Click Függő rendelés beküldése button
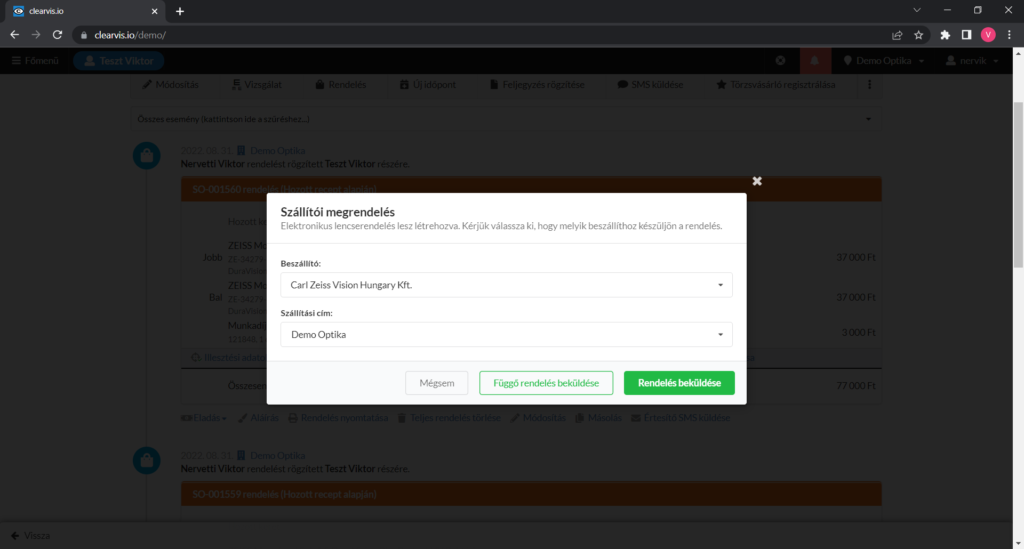Viewport: 1024px width, 549px height. point(546,383)
